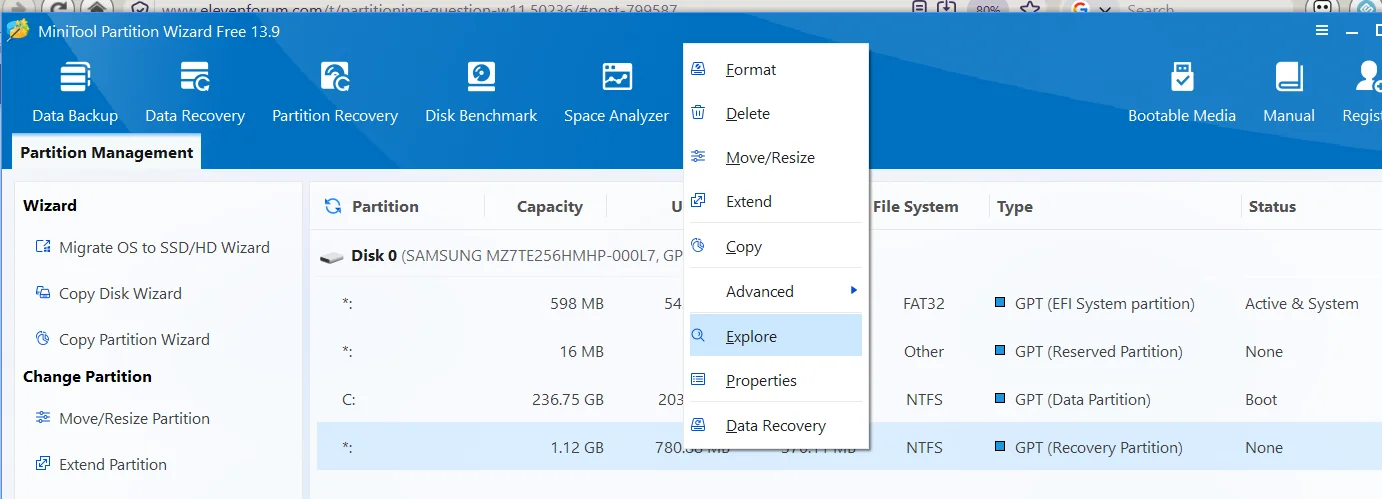The height and width of the screenshot is (499, 1382).
Task: Open the Copy Disk Wizard
Action: pos(108,294)
